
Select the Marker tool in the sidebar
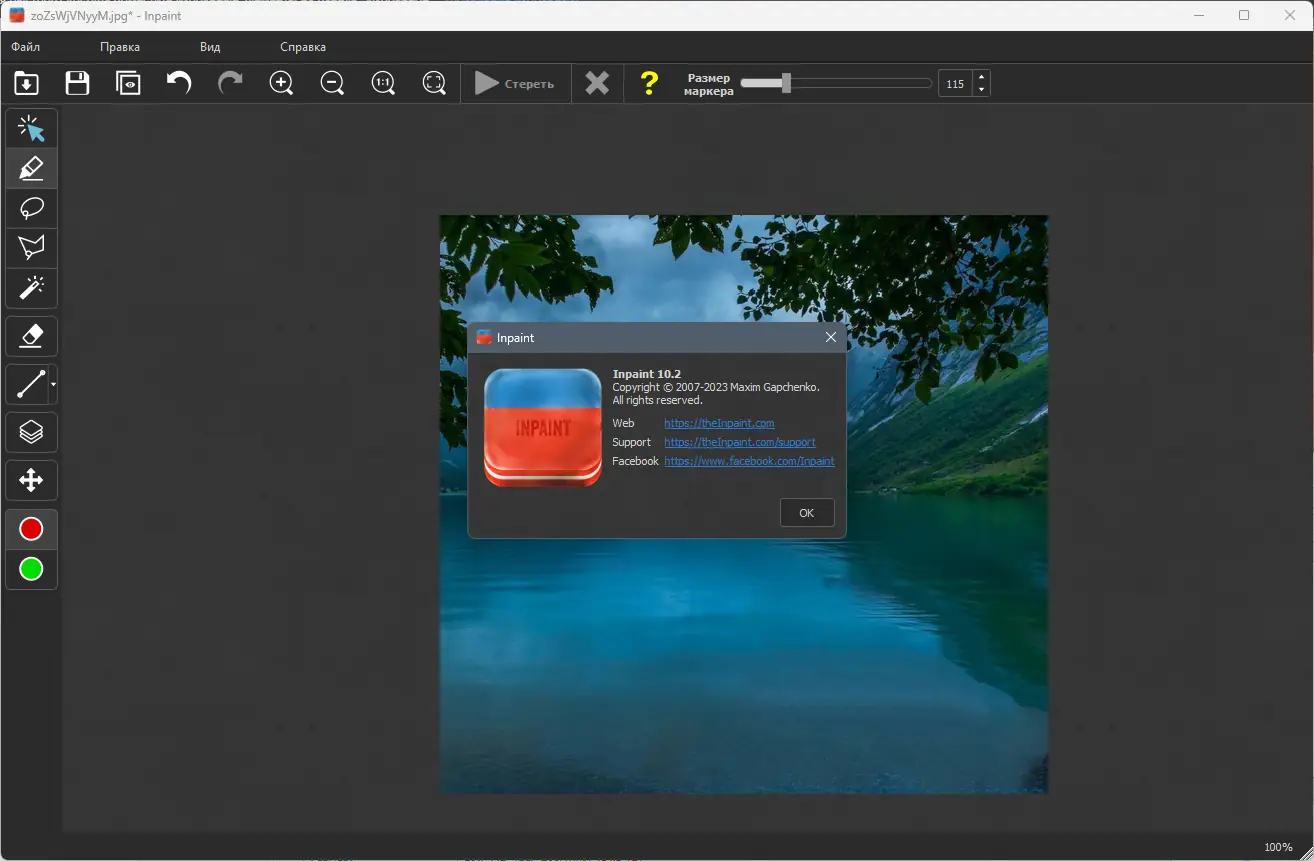tap(31, 168)
